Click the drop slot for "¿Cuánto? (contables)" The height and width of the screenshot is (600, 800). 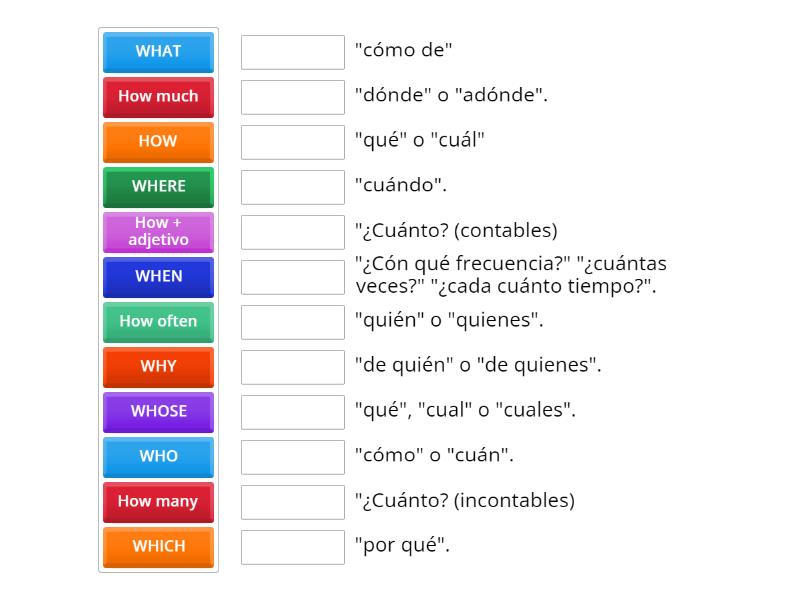click(293, 232)
